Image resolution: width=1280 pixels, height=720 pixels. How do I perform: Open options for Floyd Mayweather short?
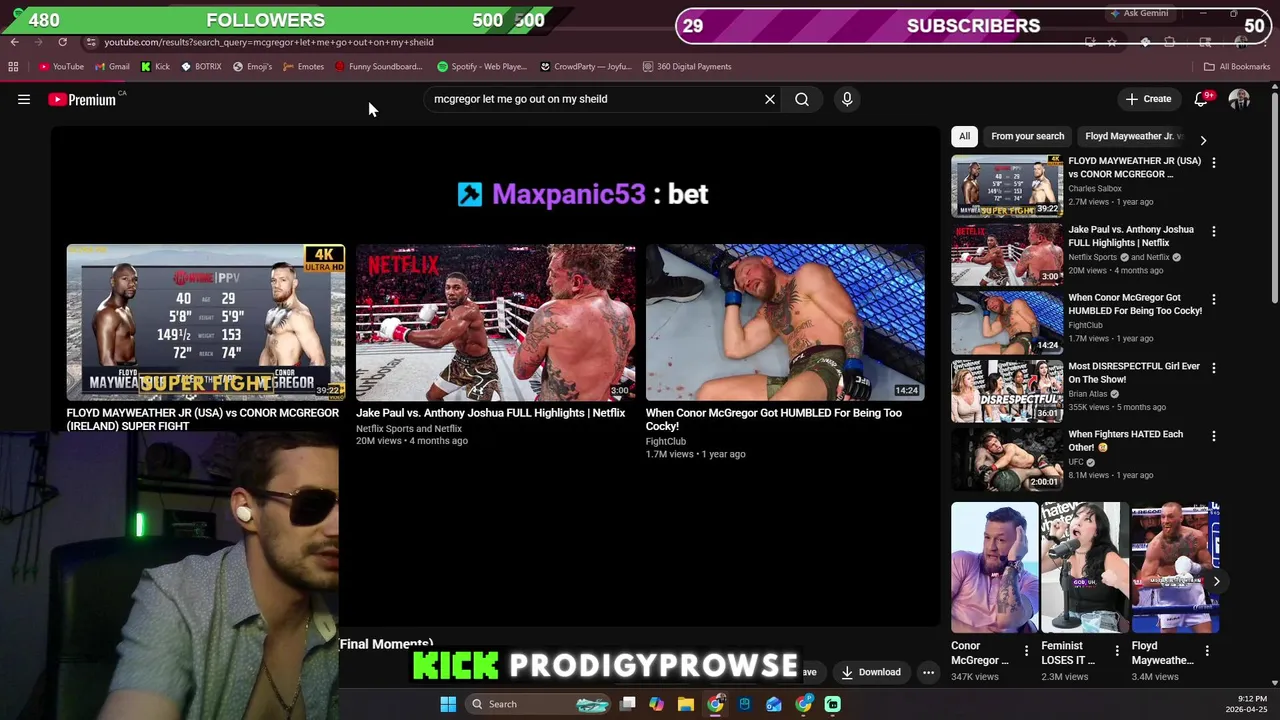pos(1207,650)
